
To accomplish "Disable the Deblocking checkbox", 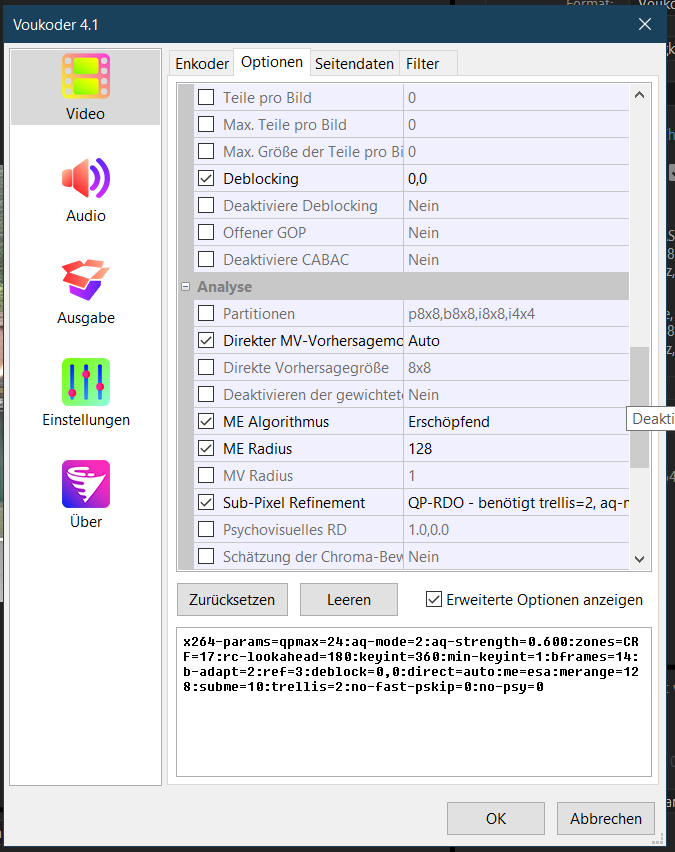I will pyautogui.click(x=207, y=179).
